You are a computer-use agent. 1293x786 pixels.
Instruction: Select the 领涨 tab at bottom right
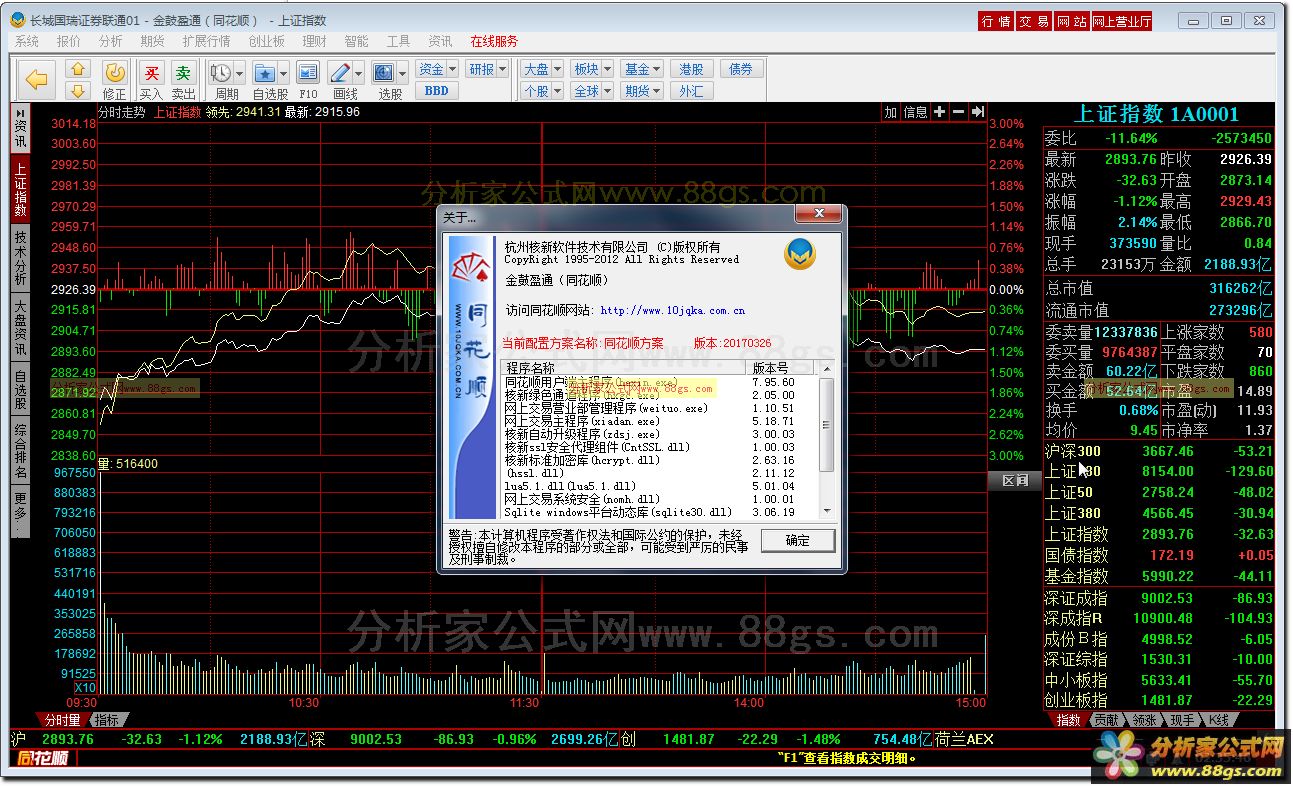pos(1144,720)
